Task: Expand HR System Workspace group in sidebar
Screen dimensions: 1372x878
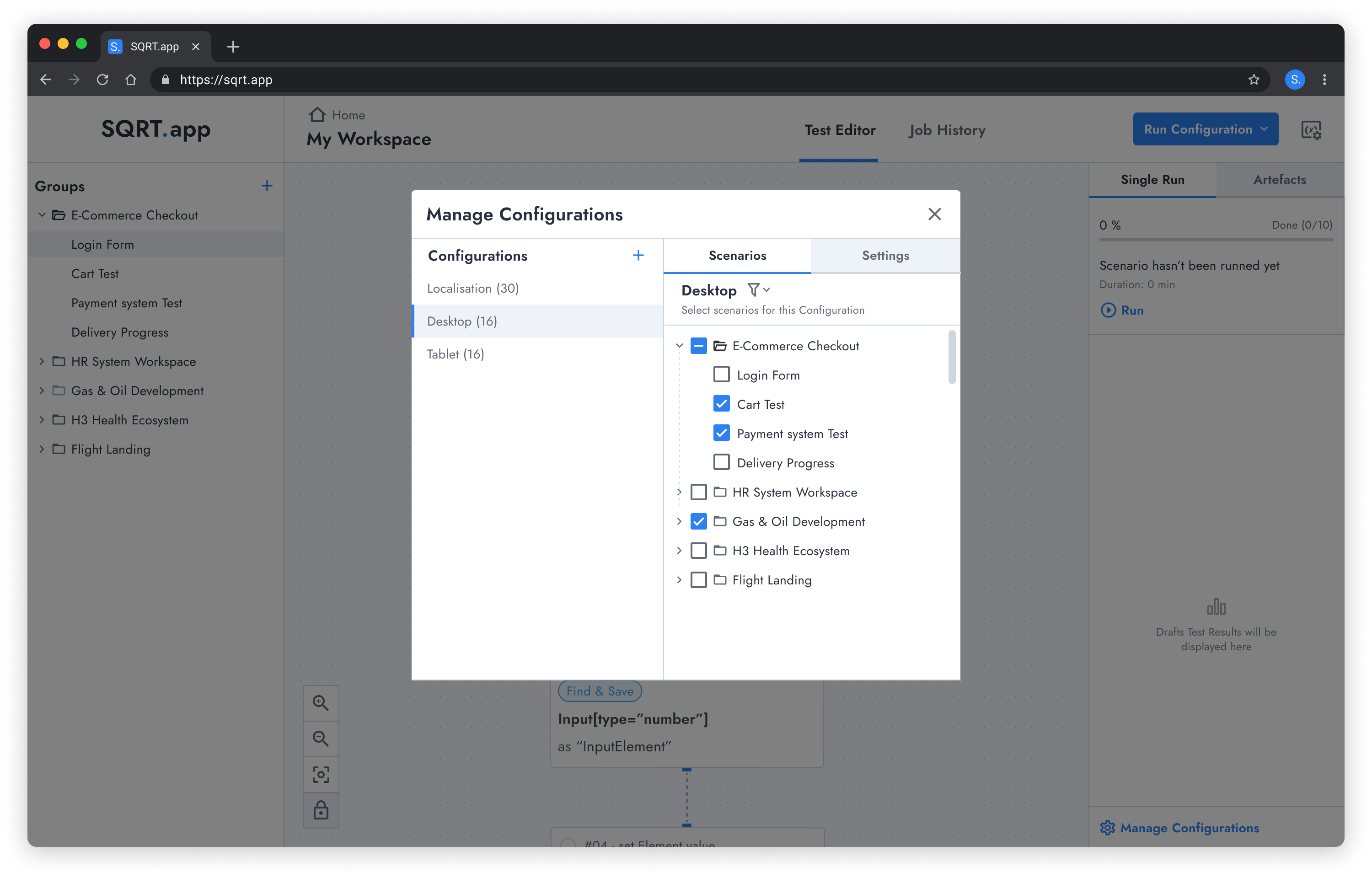Action: tap(42, 361)
